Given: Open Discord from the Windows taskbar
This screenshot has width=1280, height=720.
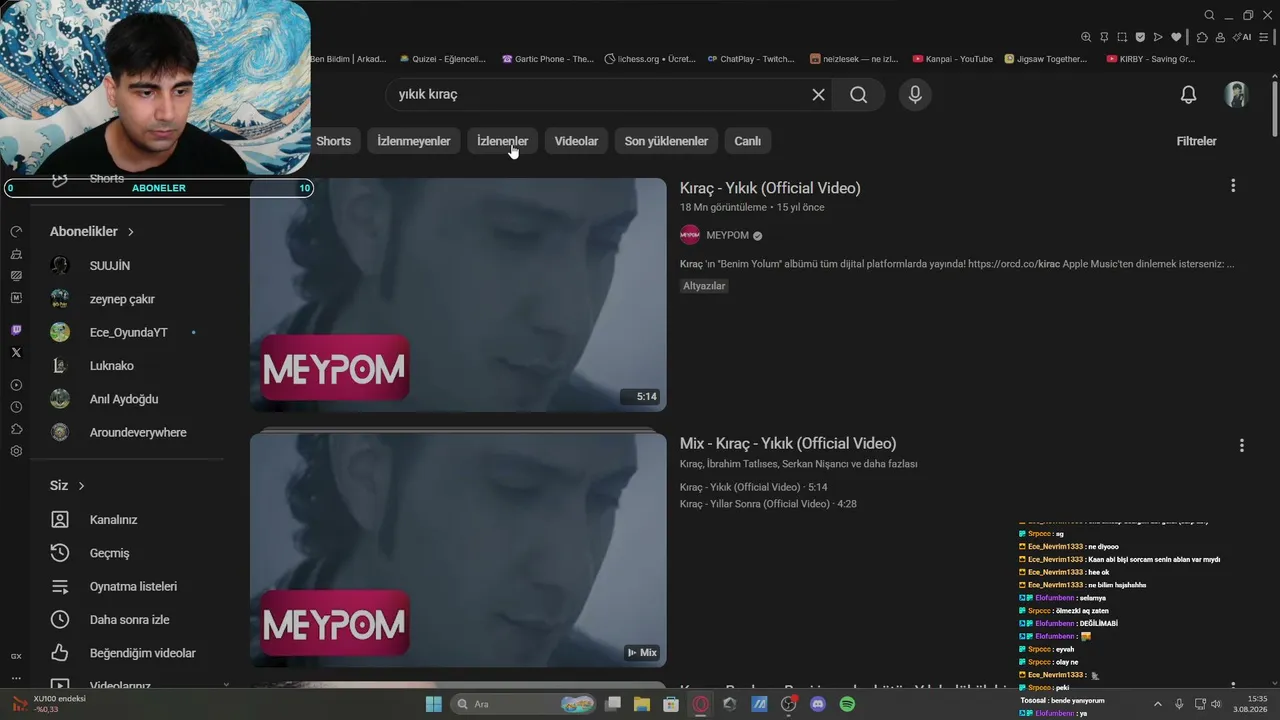Looking at the screenshot, I should click(818, 704).
